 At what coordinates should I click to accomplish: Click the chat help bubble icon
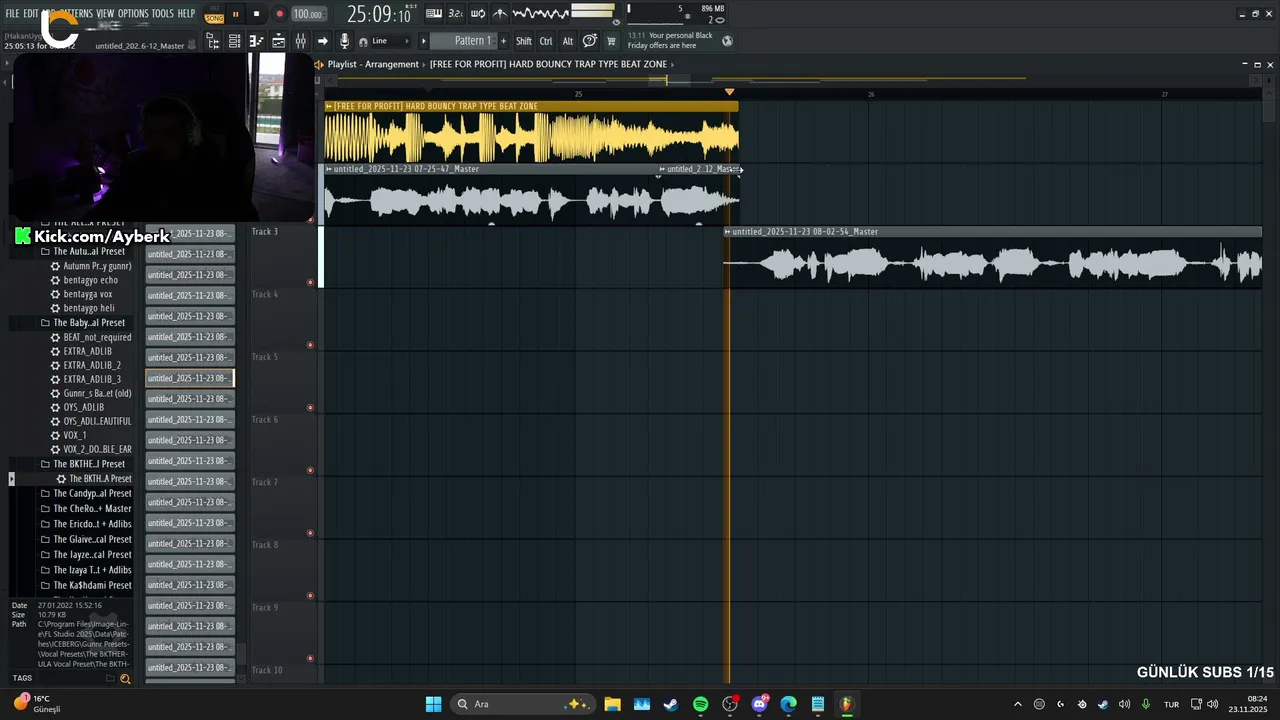click(x=590, y=41)
